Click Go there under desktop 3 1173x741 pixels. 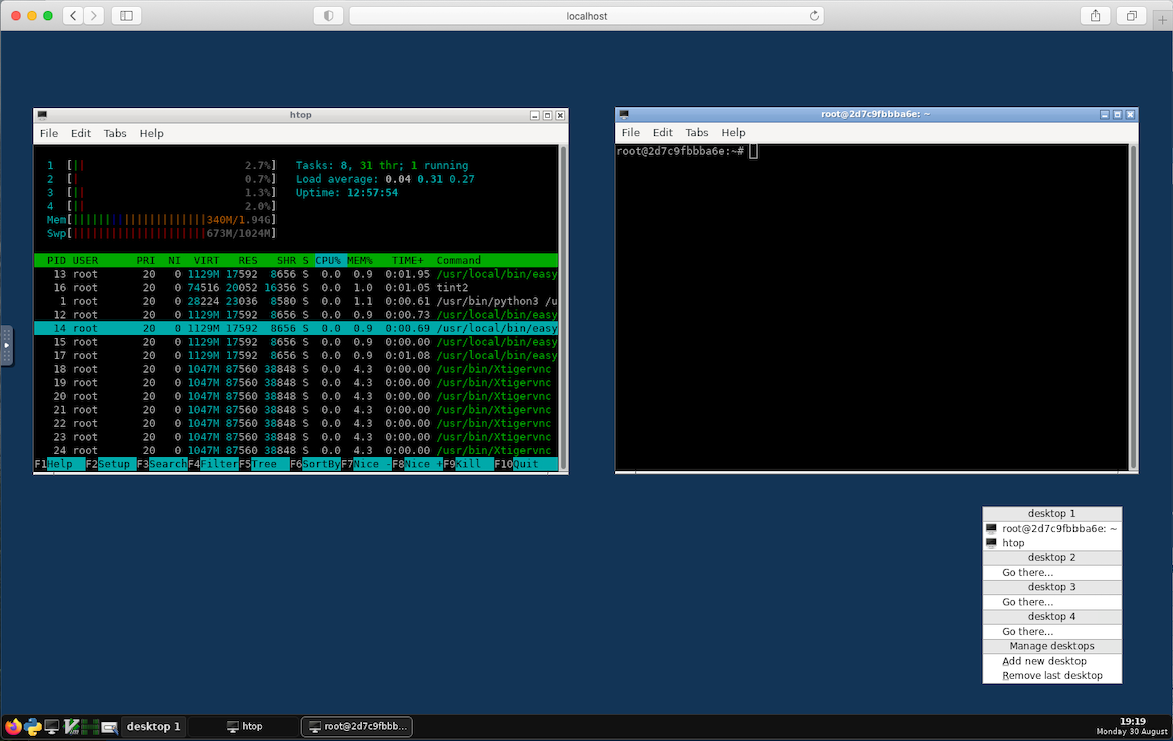pos(1052,602)
